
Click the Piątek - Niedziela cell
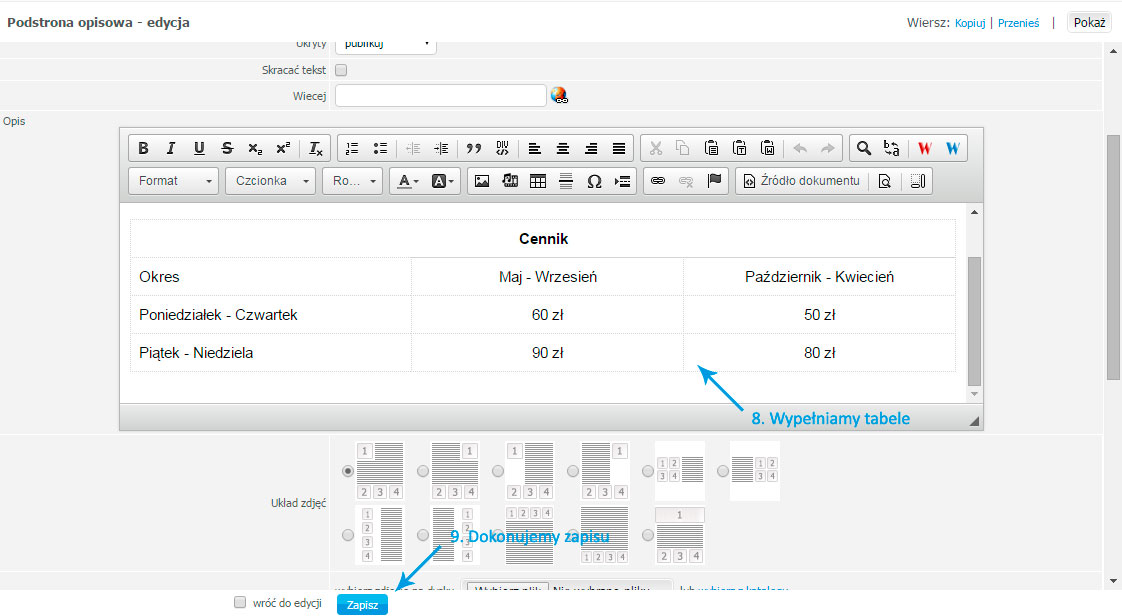pyautogui.click(x=270, y=353)
